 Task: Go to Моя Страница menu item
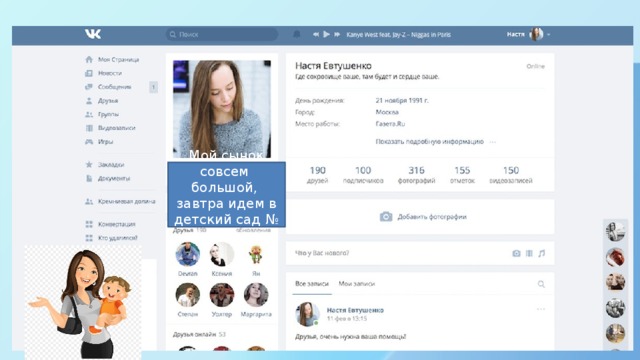pyautogui.click(x=118, y=60)
